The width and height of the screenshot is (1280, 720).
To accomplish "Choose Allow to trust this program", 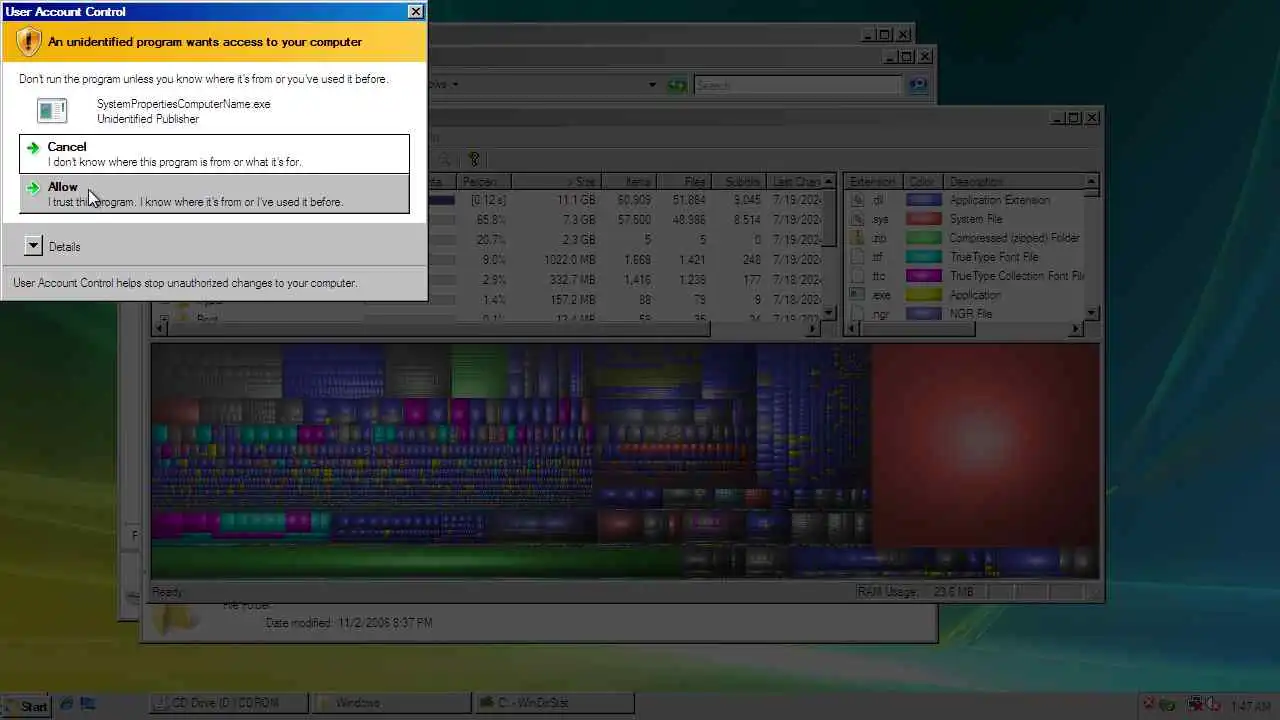I will [x=214, y=194].
